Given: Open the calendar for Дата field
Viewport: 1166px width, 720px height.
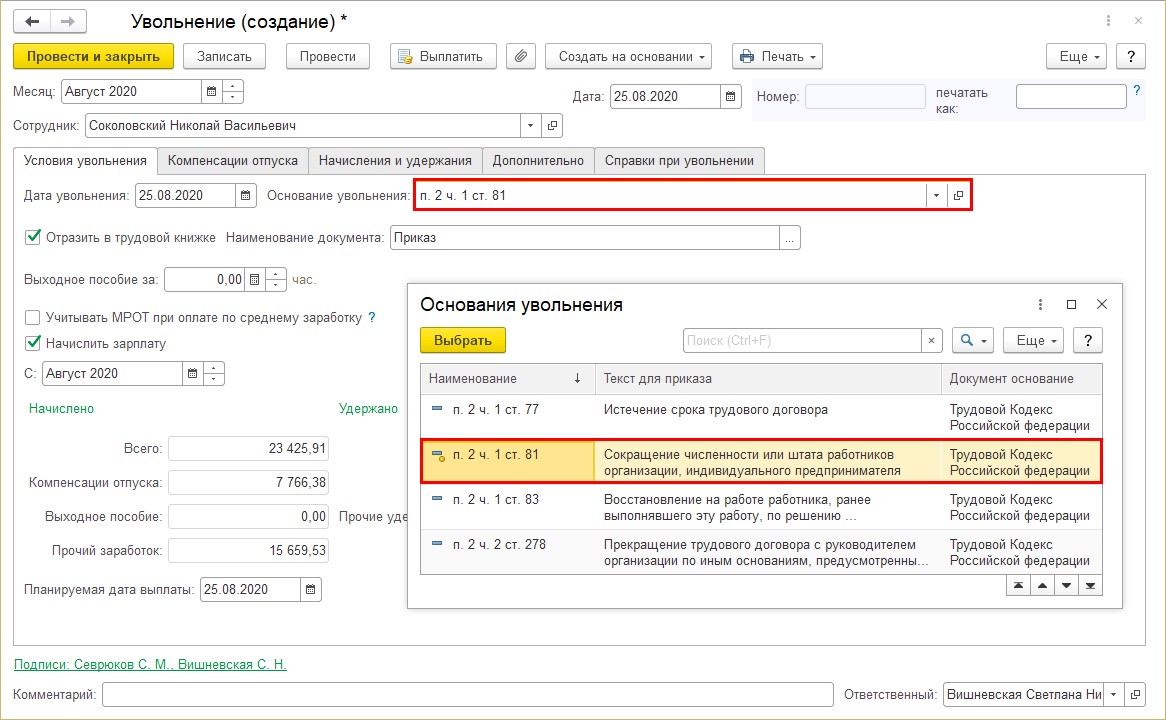Looking at the screenshot, I should [x=730, y=97].
